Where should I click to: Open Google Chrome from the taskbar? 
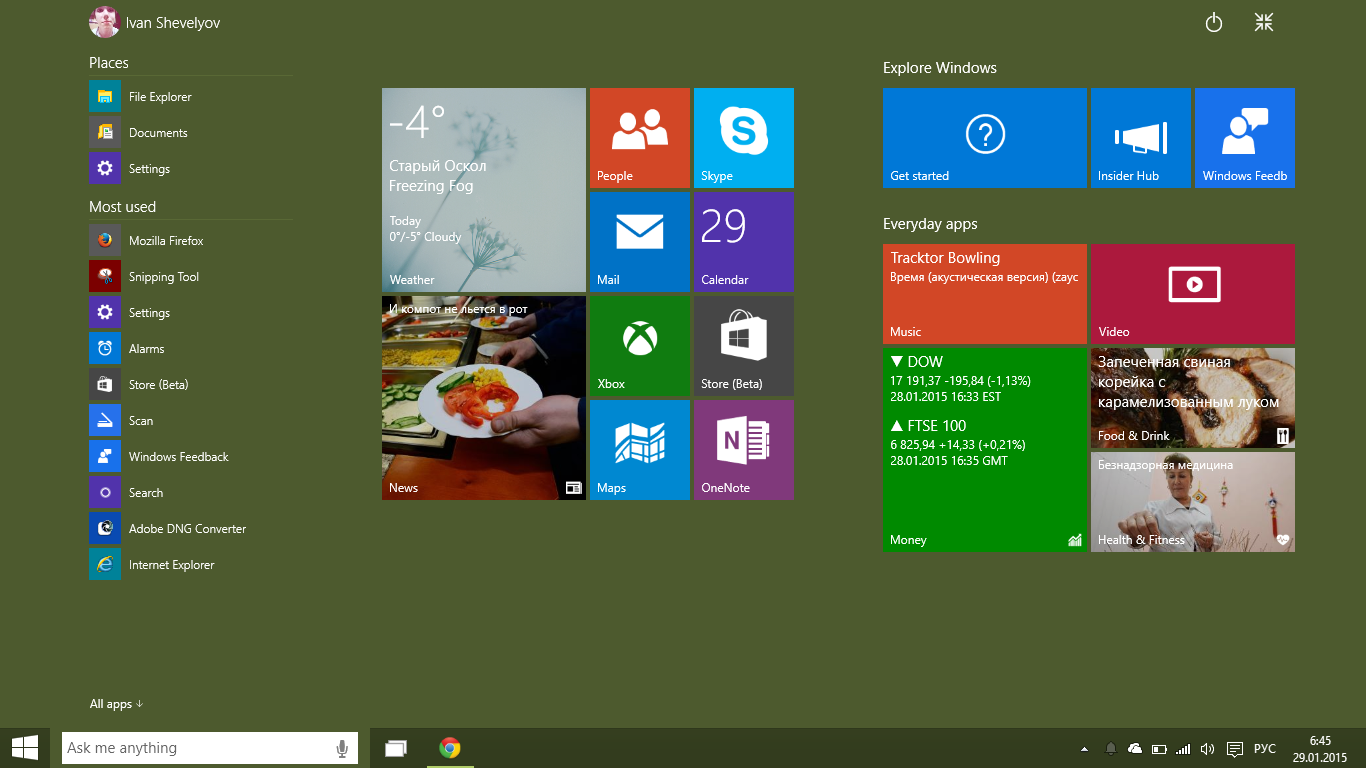tap(450, 748)
